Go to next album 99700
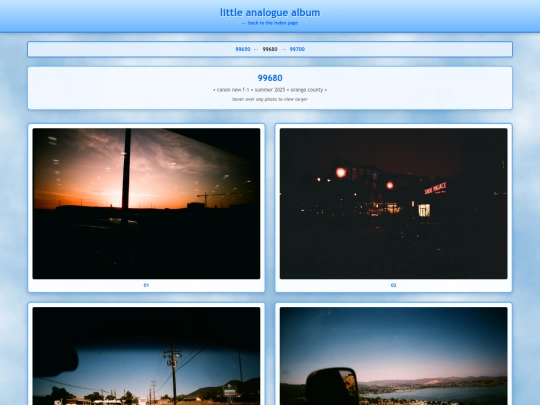The width and height of the screenshot is (540, 405). click(297, 49)
